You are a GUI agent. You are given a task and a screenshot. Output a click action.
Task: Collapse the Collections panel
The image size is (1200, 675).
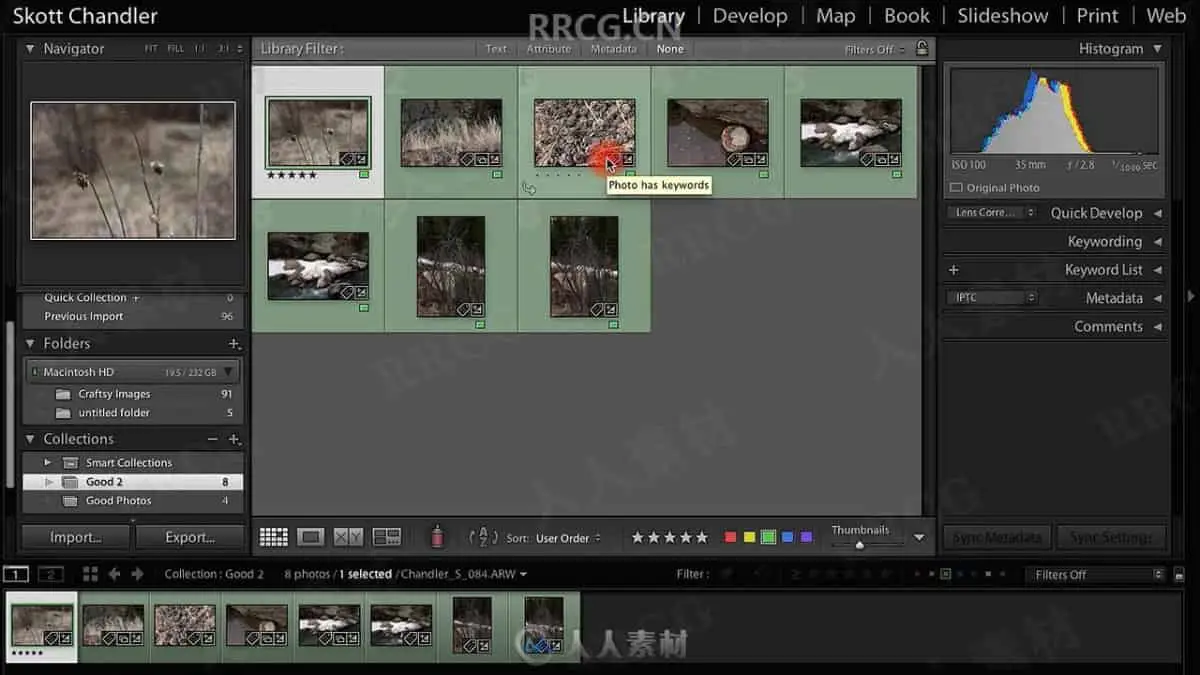pyautogui.click(x=30, y=439)
